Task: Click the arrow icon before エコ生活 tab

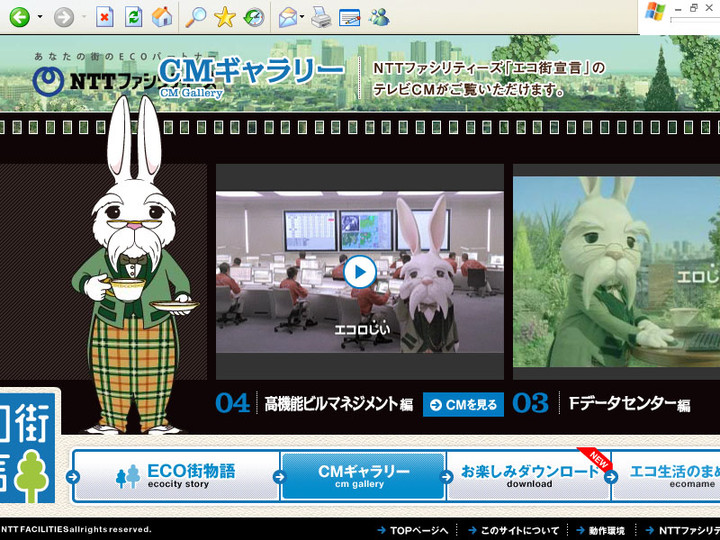Action: point(611,477)
